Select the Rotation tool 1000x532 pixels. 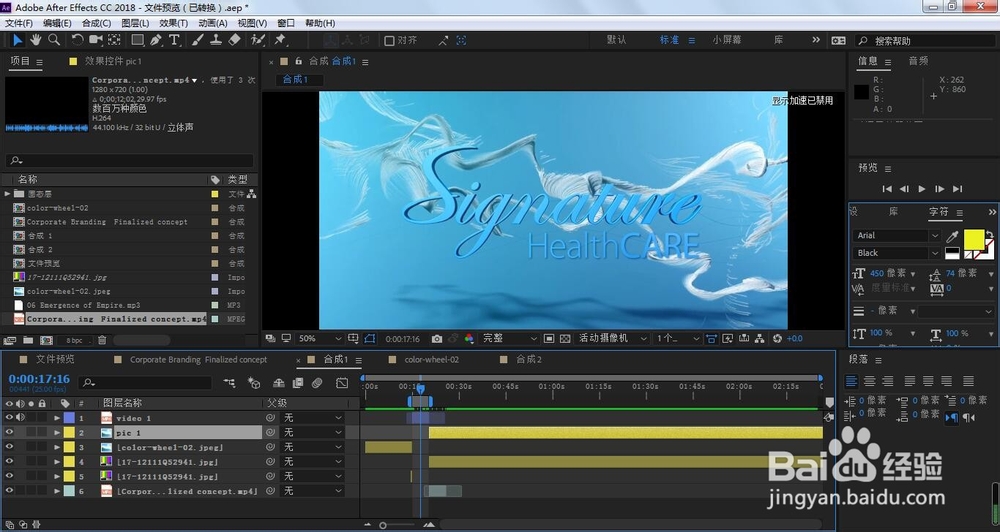tap(77, 40)
